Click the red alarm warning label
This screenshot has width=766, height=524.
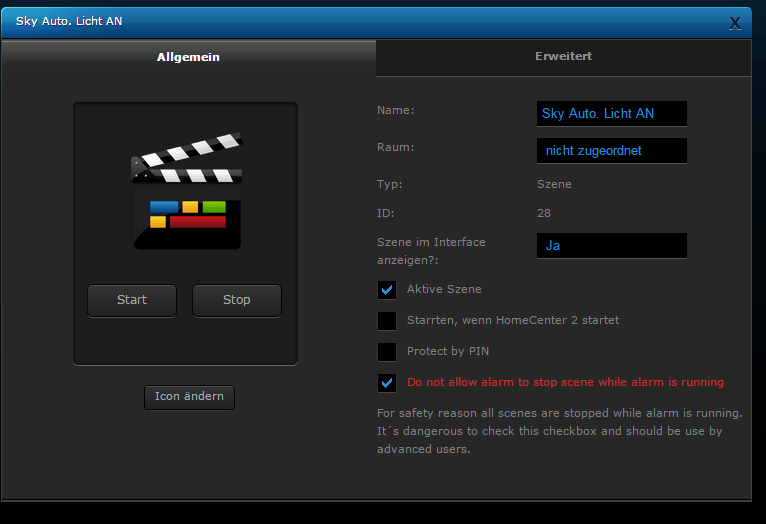pos(565,383)
